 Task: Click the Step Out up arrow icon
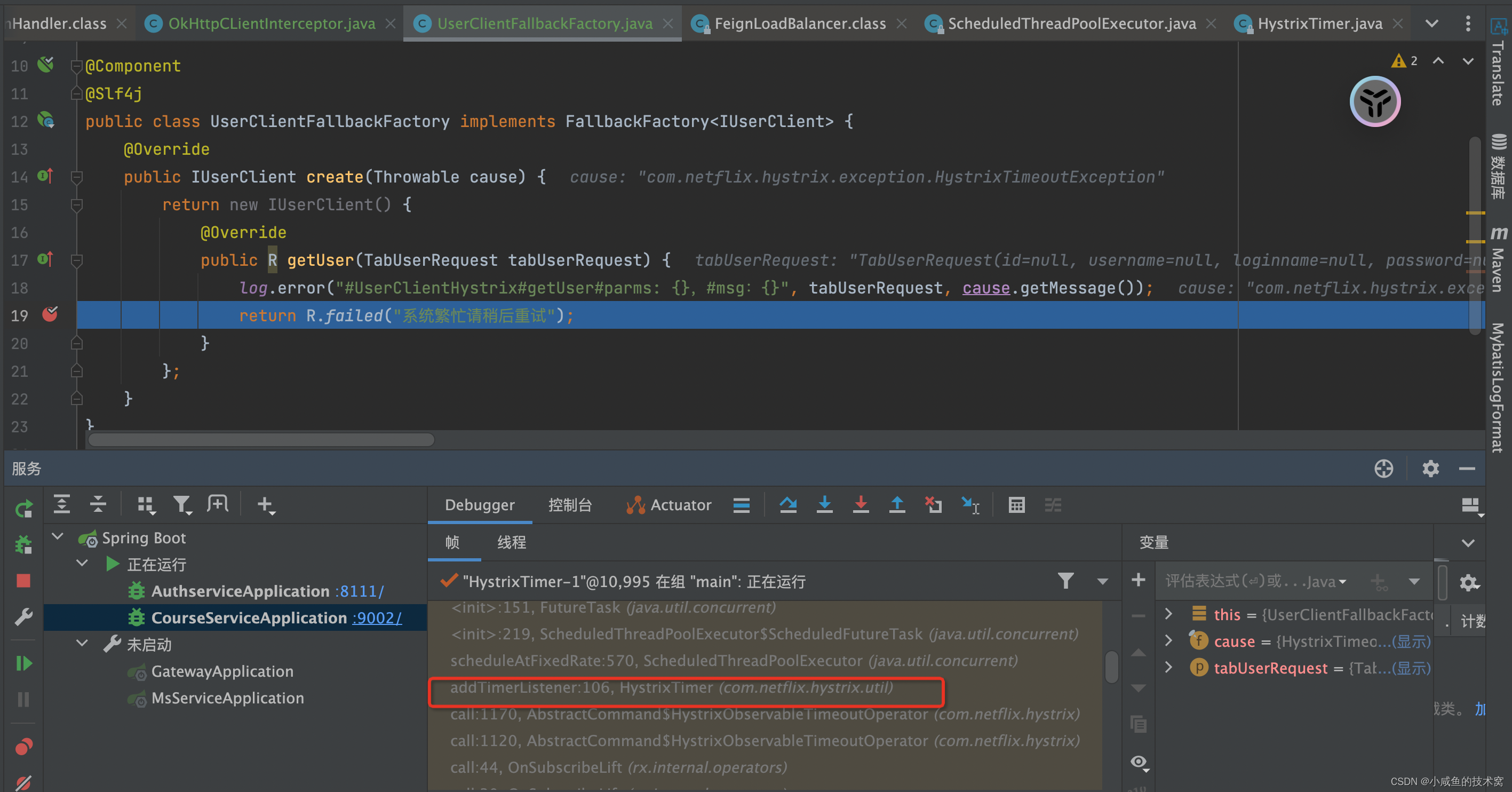(x=897, y=505)
